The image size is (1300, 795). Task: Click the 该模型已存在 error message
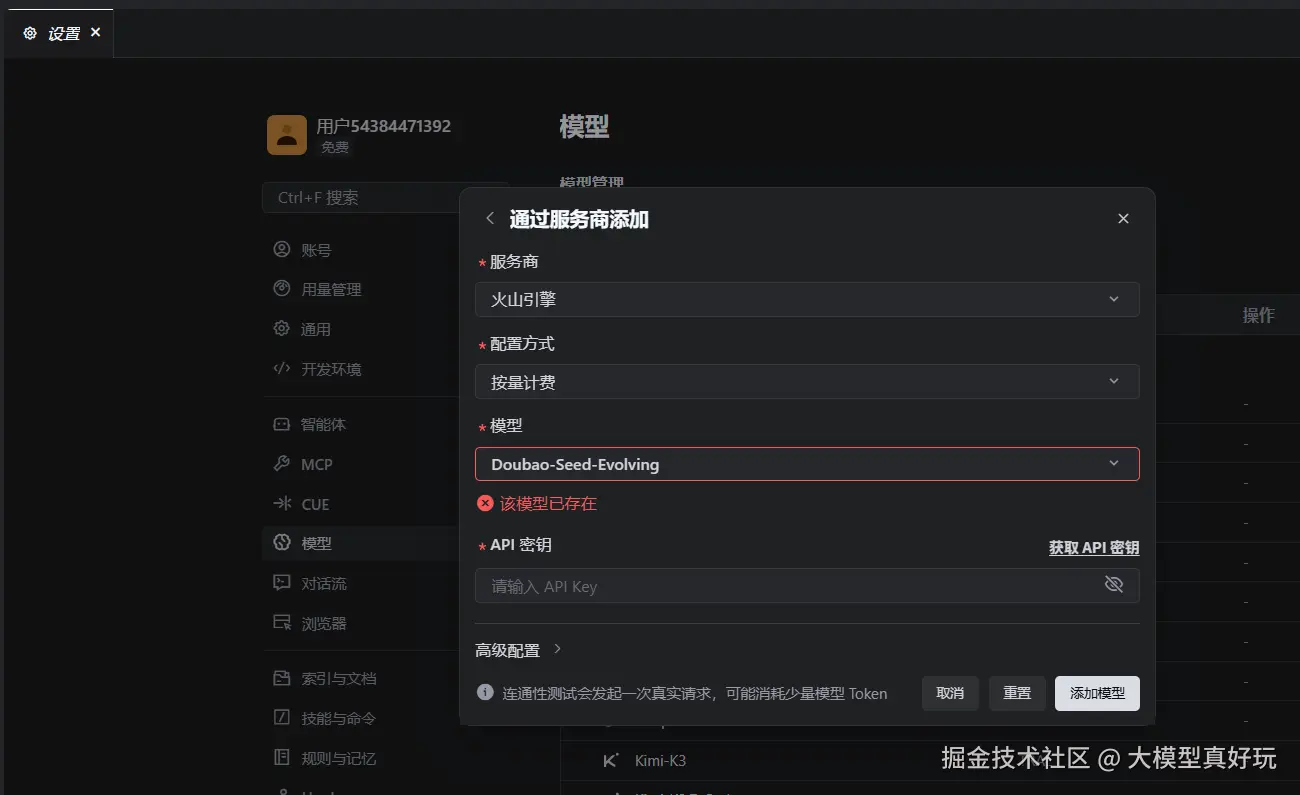pyautogui.click(x=548, y=504)
